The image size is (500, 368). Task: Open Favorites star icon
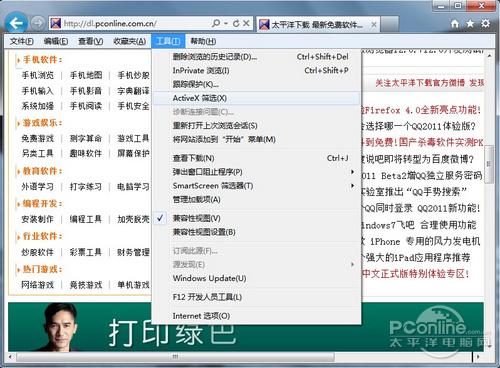click(470, 23)
